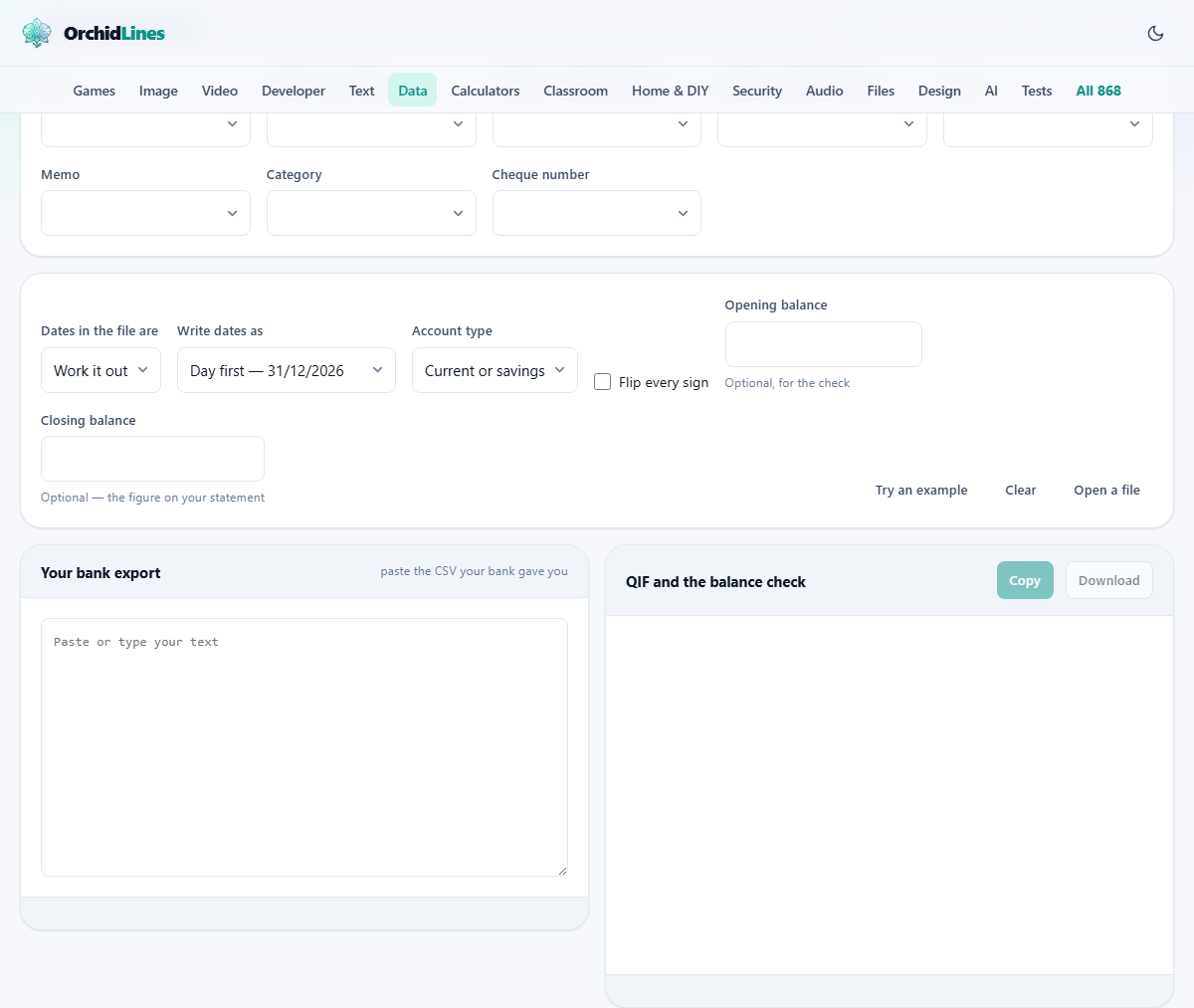This screenshot has width=1194, height=1008.
Task: Open the Home & DIY category tab
Action: click(671, 91)
